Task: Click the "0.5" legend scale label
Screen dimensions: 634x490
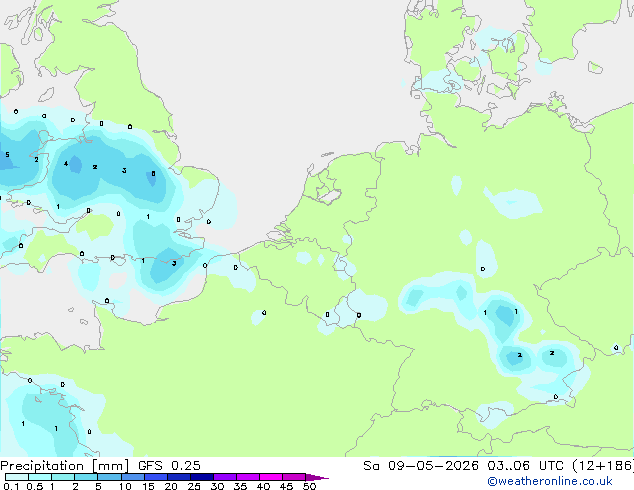Action: [35, 486]
